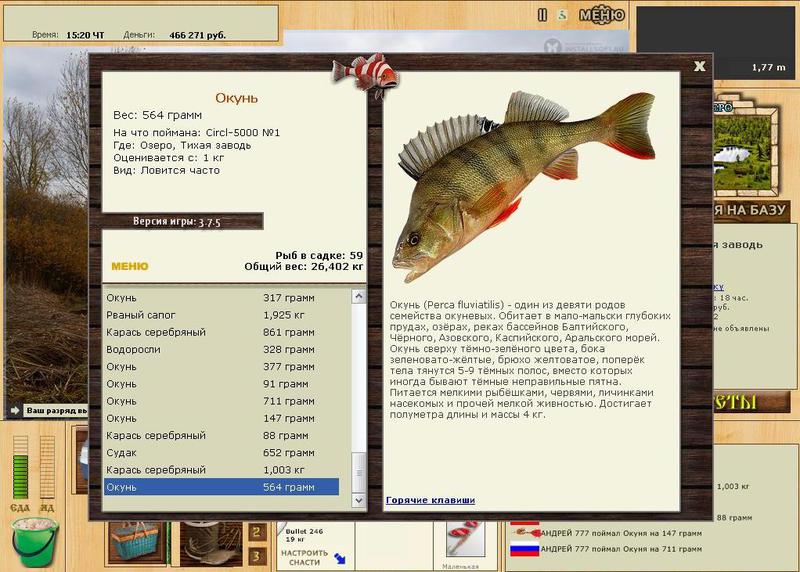Open the top-right МЕНЮ button
This screenshot has width=800, height=572.
[x=602, y=15]
